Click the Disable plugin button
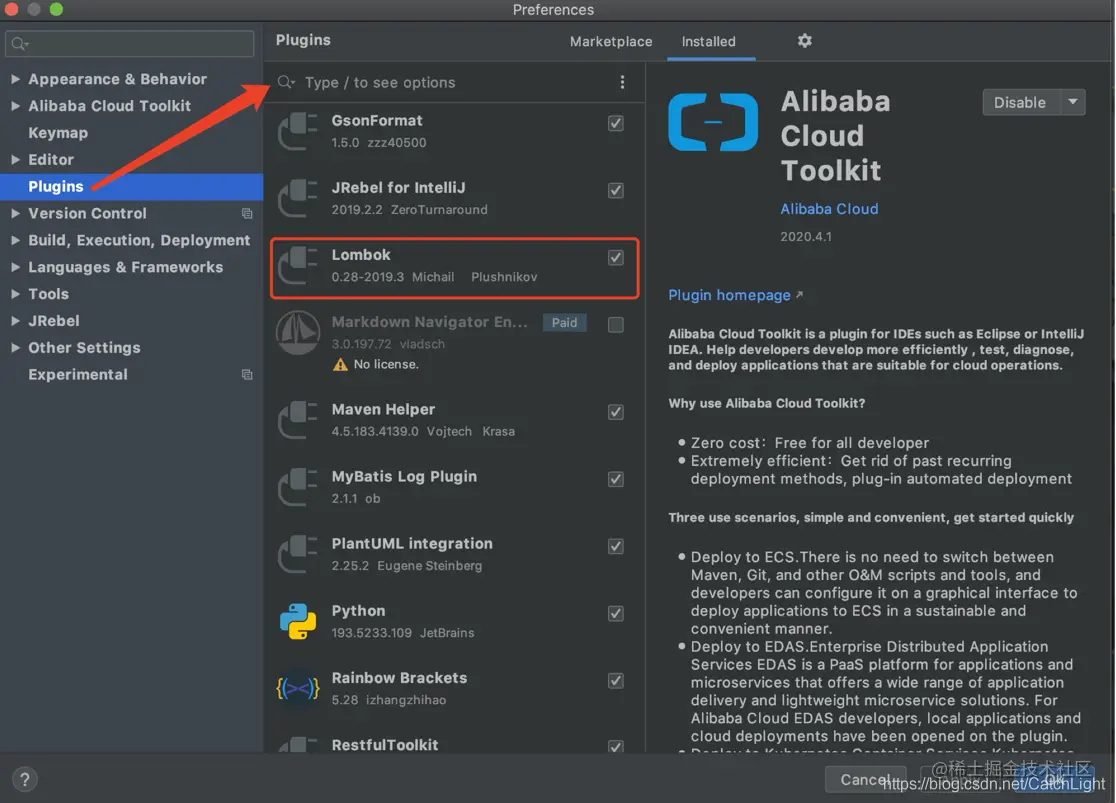 pos(1021,102)
